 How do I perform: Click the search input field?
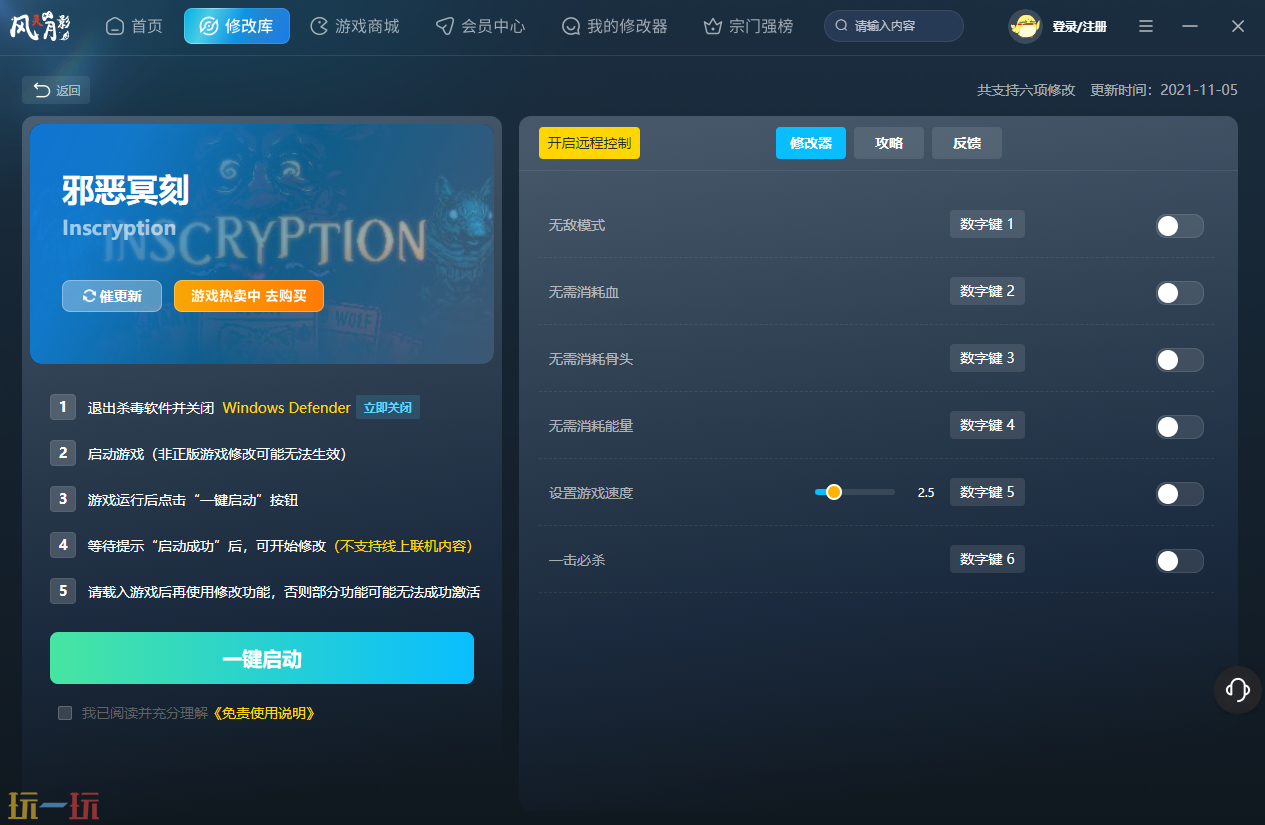pos(894,26)
